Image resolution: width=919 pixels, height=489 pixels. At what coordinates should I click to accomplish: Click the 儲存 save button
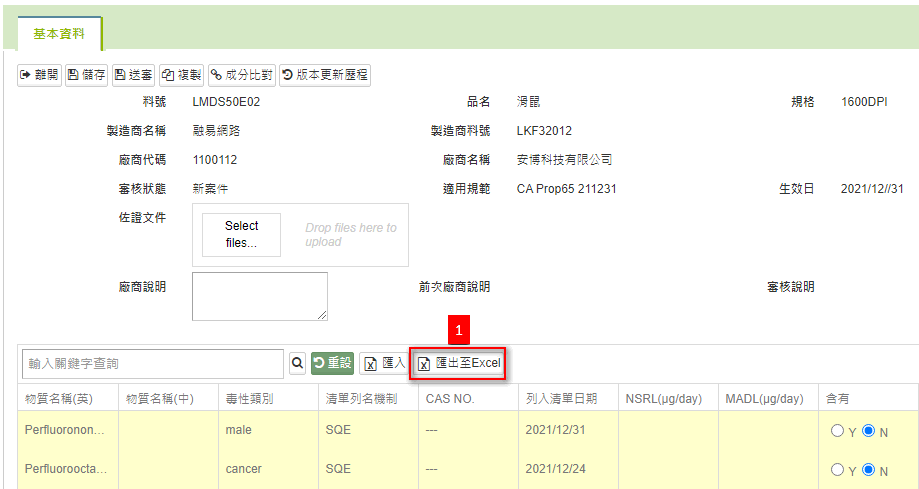click(87, 75)
